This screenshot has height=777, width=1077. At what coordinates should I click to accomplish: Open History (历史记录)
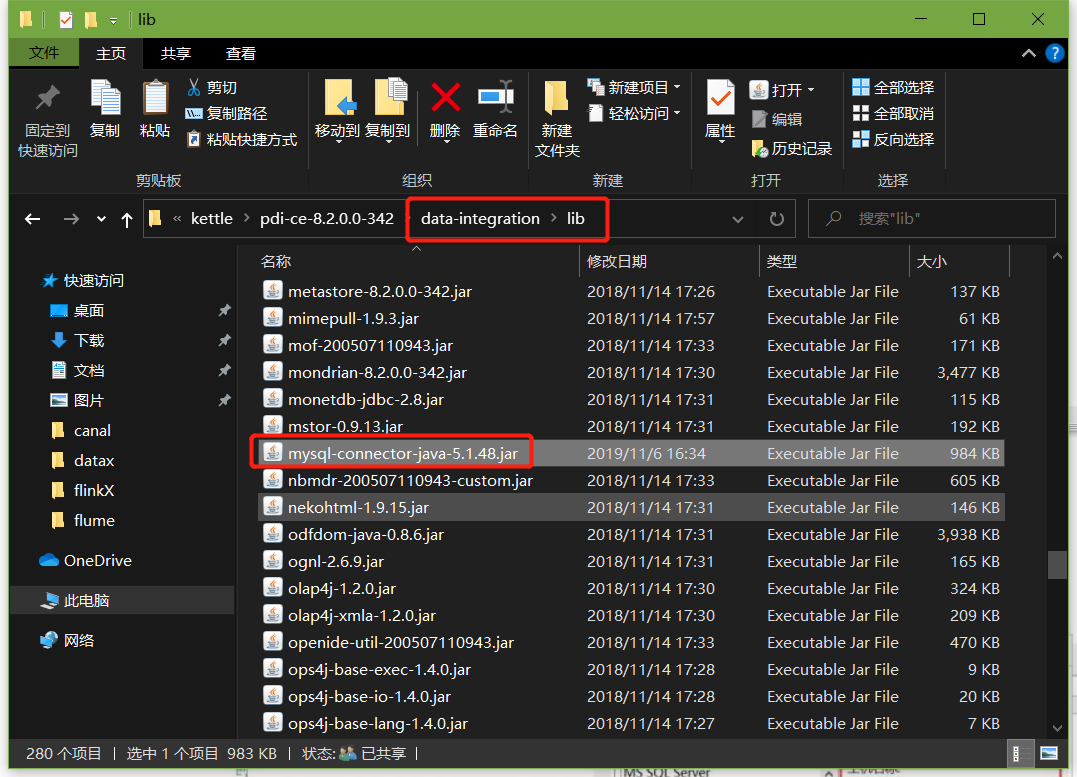pos(791,148)
